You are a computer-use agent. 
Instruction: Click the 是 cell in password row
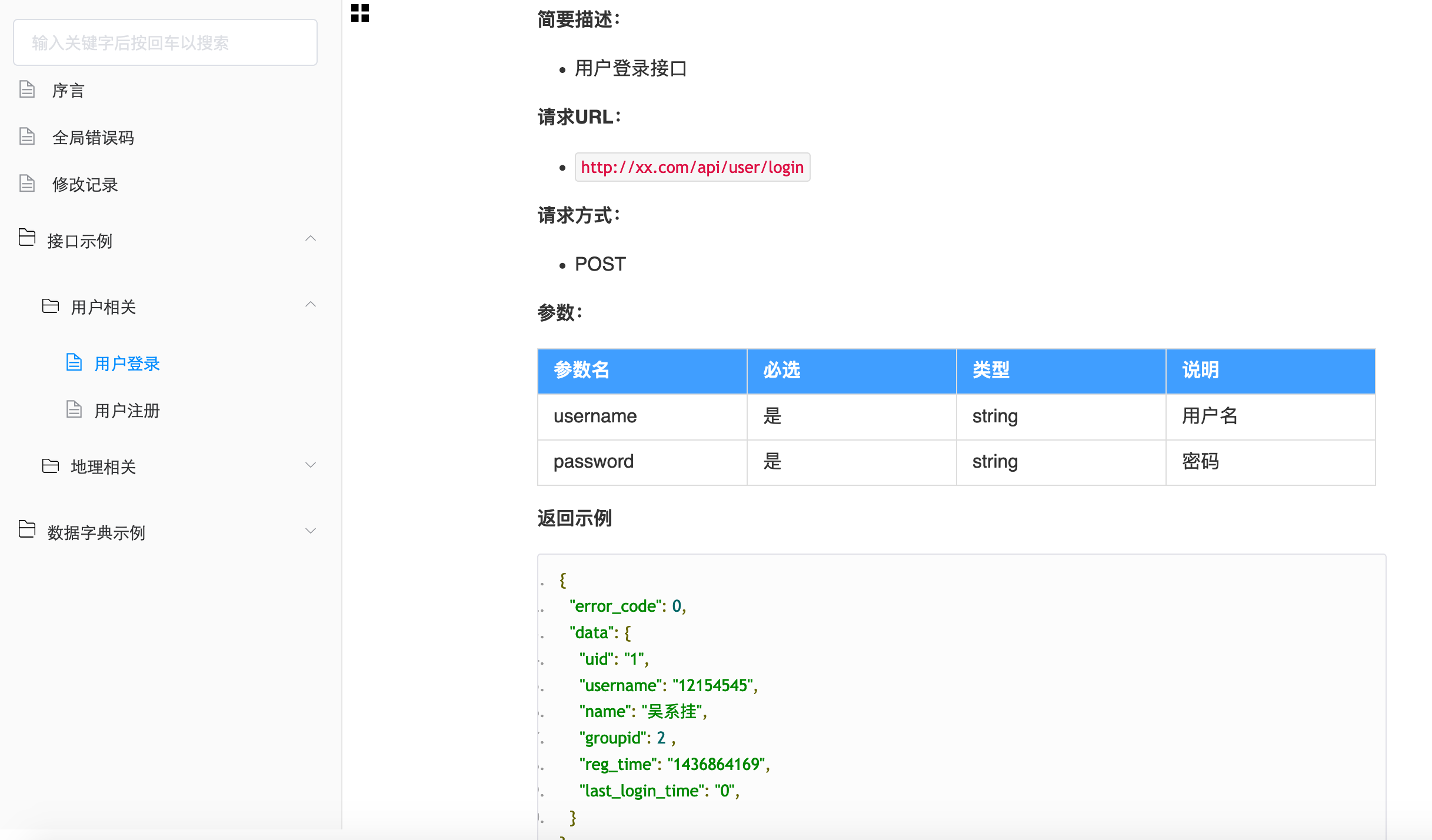click(851, 462)
